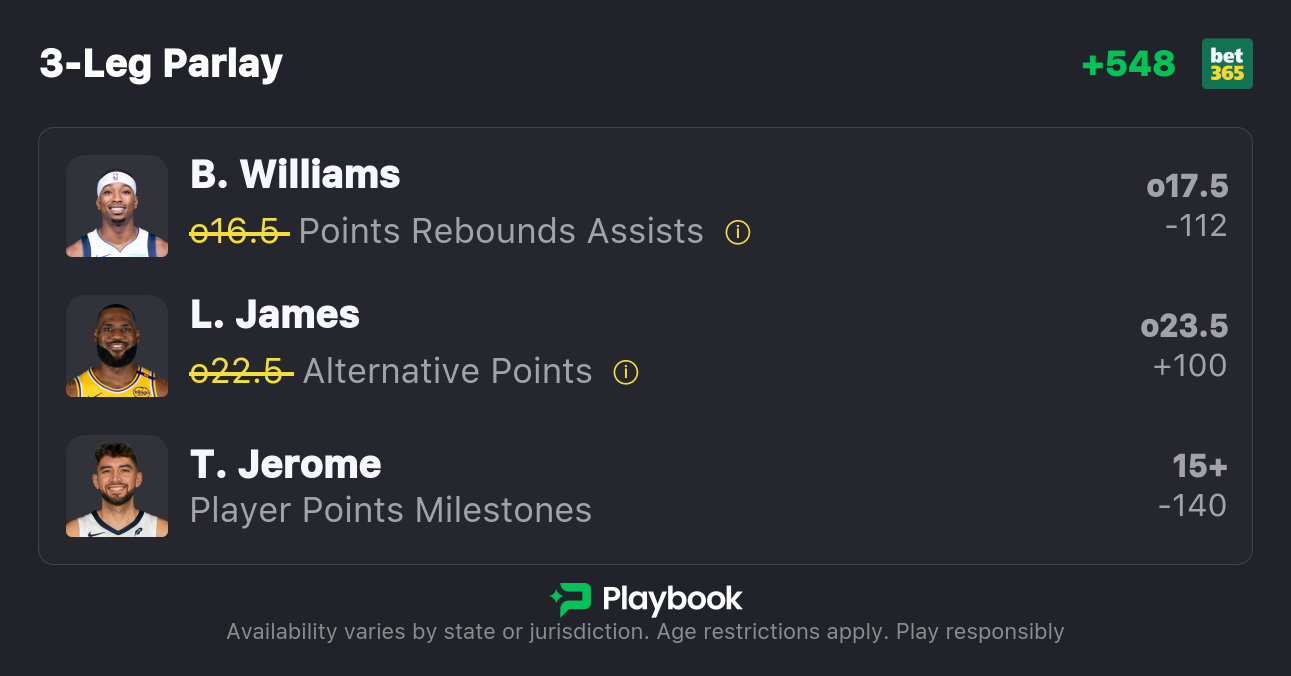The height and width of the screenshot is (676, 1291).
Task: Click the o17.5 updated line
Action: pyautogui.click(x=1187, y=187)
